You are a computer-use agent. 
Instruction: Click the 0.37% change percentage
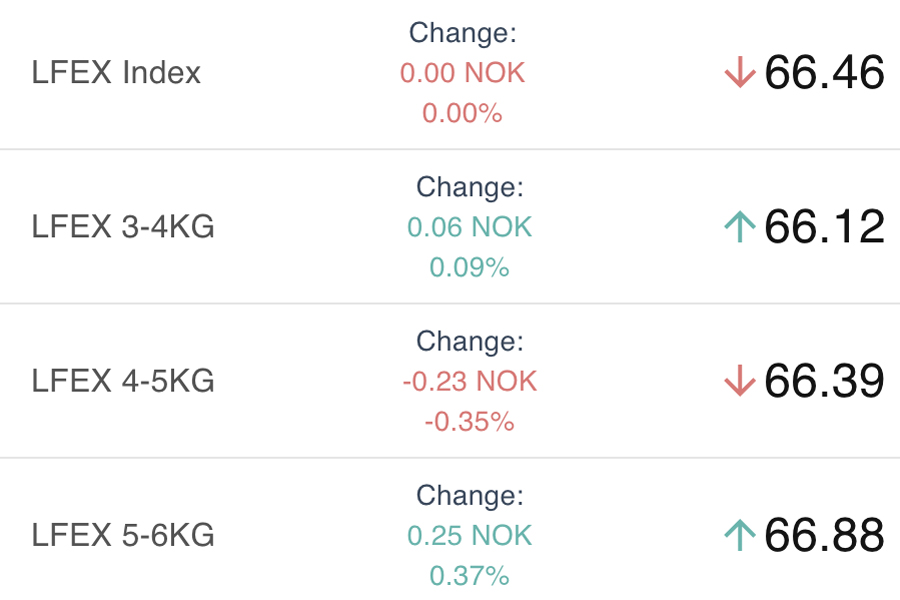(470, 575)
